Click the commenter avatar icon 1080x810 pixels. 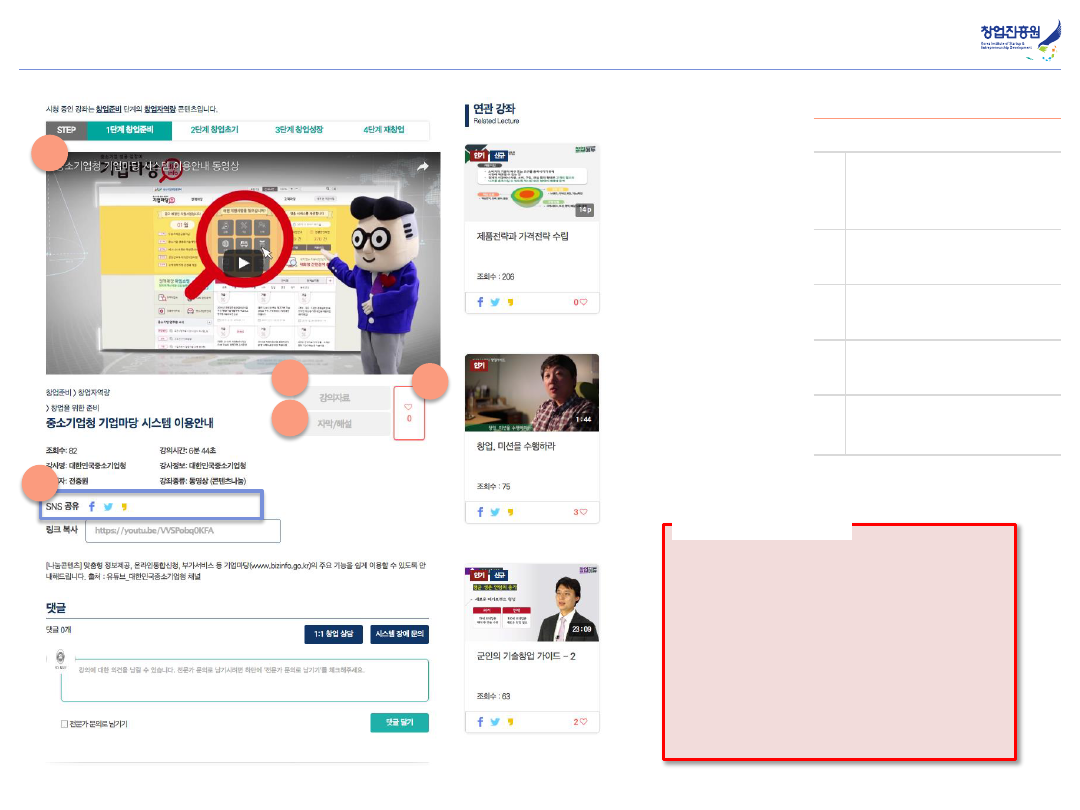(x=61, y=658)
